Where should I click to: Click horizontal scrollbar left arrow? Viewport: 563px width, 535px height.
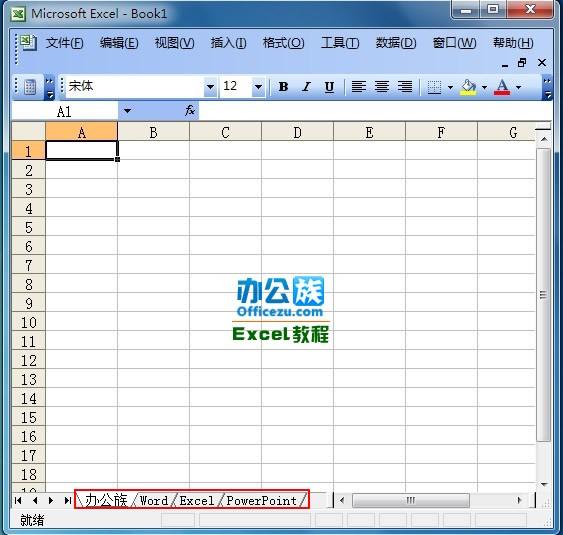click(342, 500)
